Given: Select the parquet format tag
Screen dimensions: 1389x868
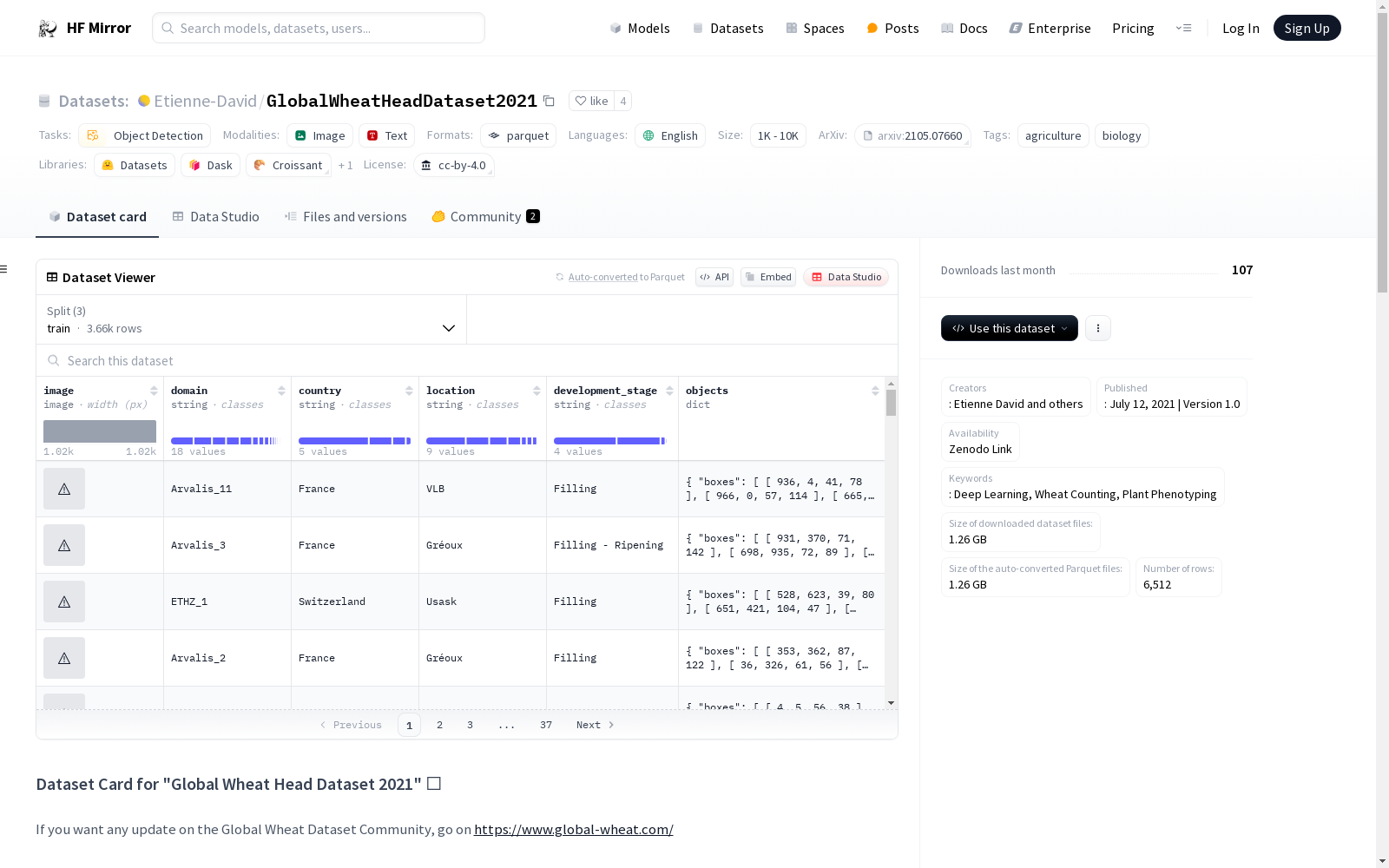Looking at the screenshot, I should pyautogui.click(x=518, y=135).
